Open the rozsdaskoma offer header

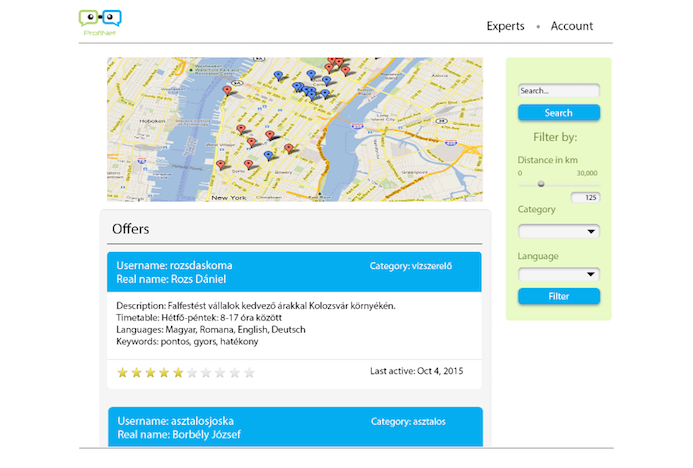click(x=294, y=272)
